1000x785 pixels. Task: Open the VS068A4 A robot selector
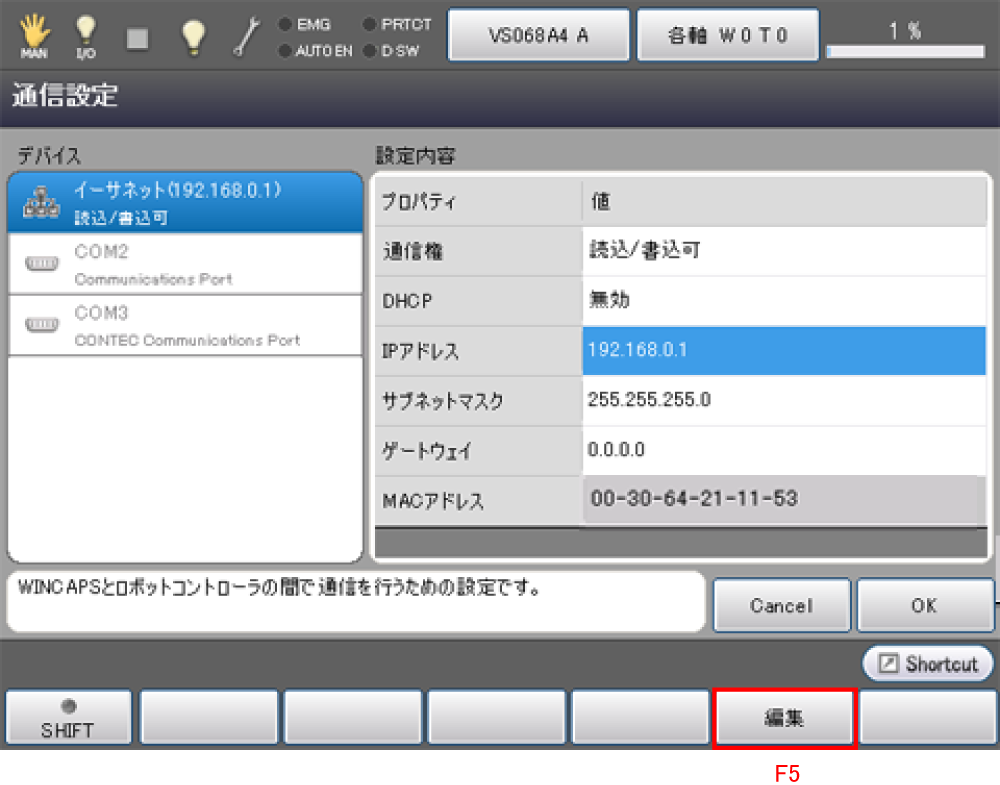(x=538, y=36)
